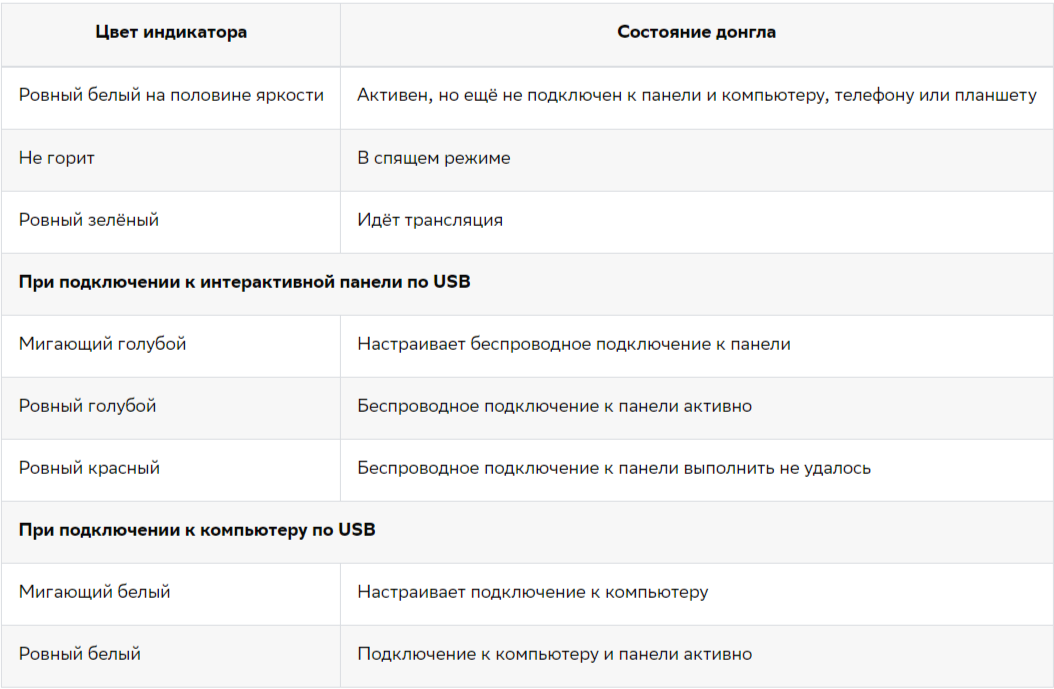Select the "Ровный белый на половине яркости" cell
The width and height of the screenshot is (1054, 689).
pos(171,95)
